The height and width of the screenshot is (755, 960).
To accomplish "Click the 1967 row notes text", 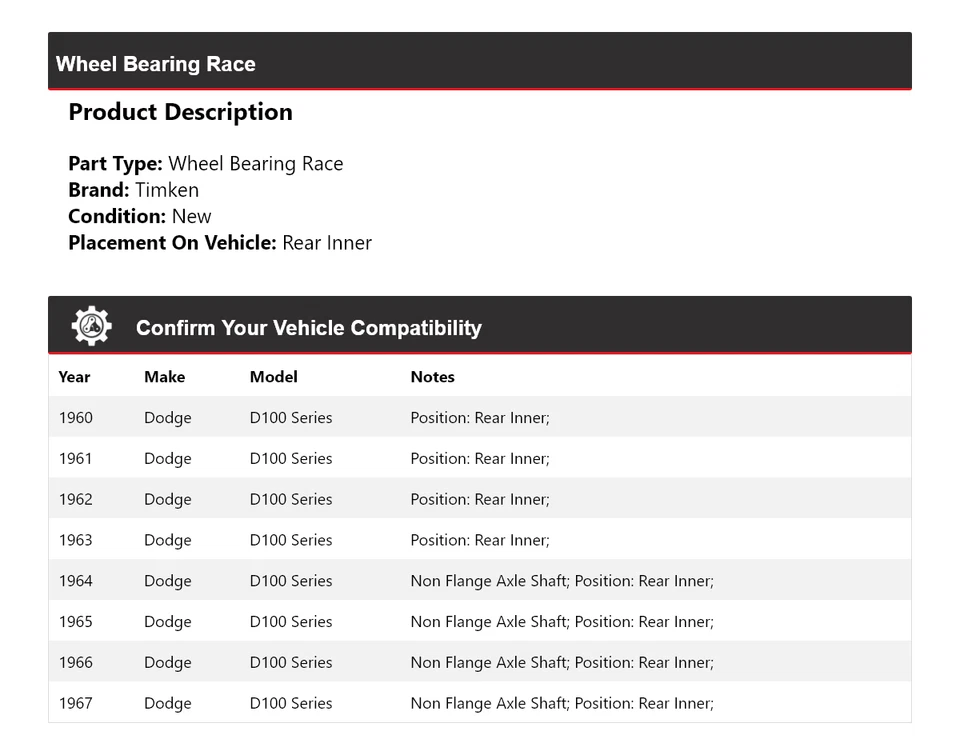I will tap(561, 704).
